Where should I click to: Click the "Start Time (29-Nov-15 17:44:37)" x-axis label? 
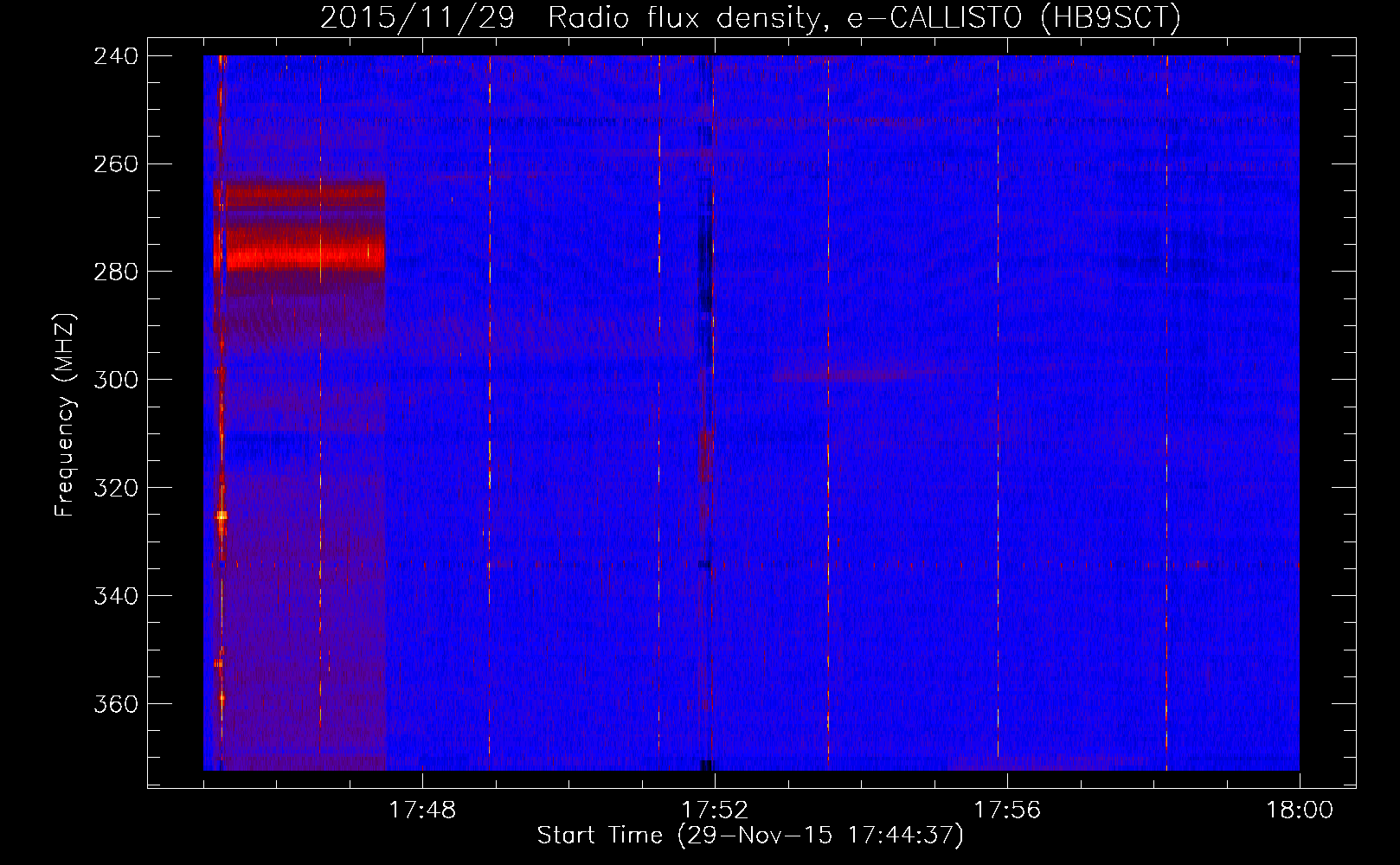750,836
